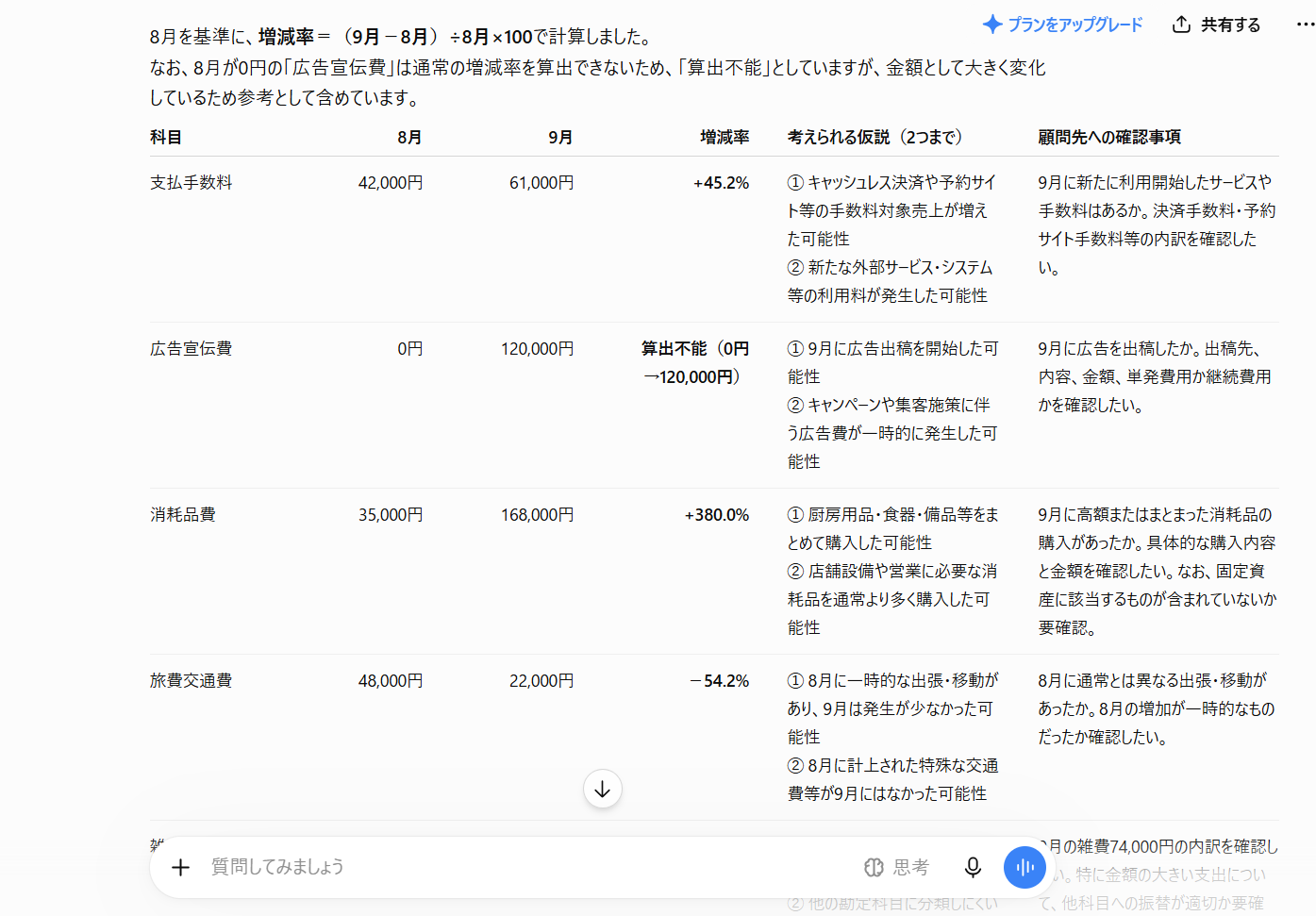Click the 科目 column header

pos(166,137)
